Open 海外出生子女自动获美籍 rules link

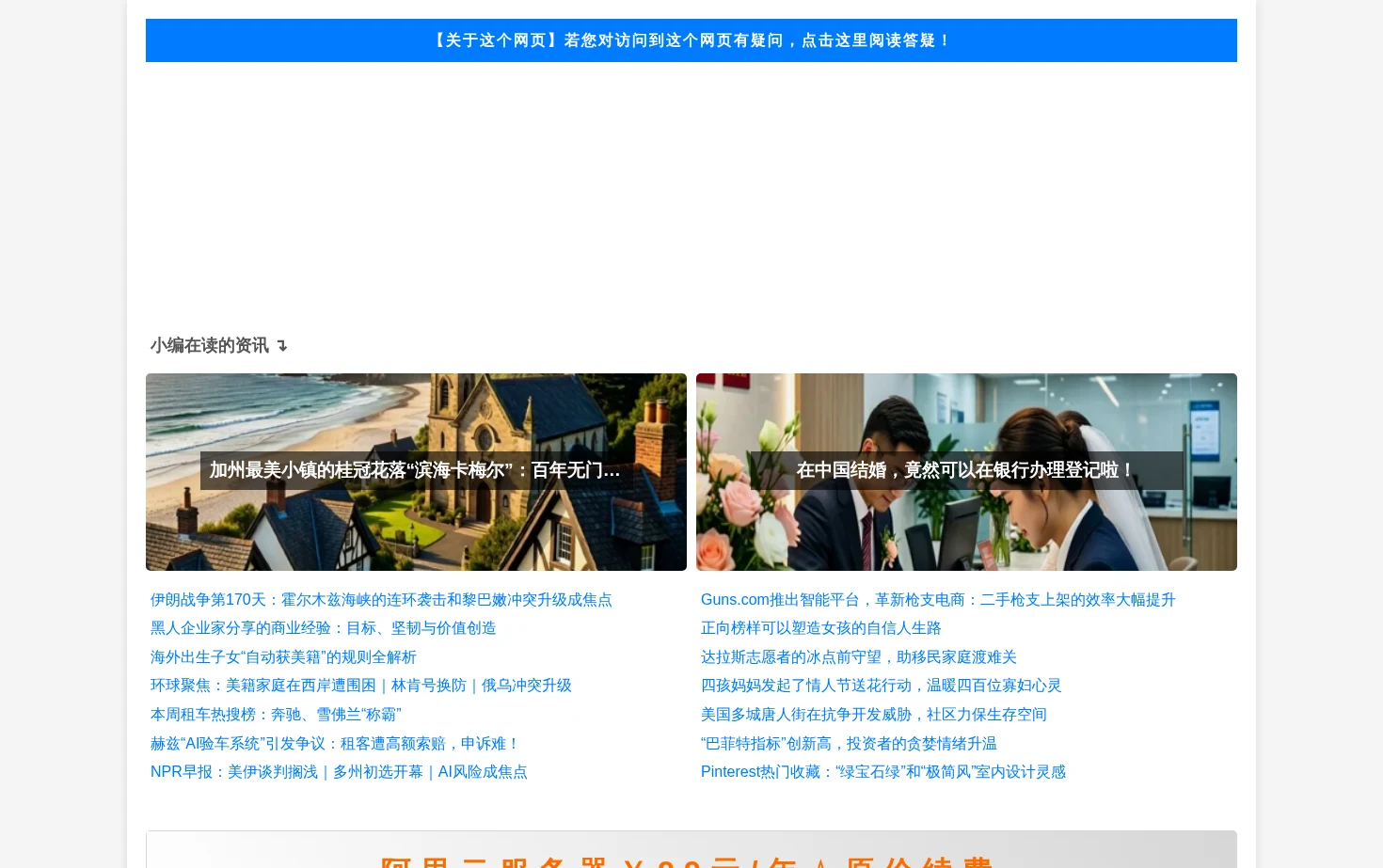[x=283, y=657]
